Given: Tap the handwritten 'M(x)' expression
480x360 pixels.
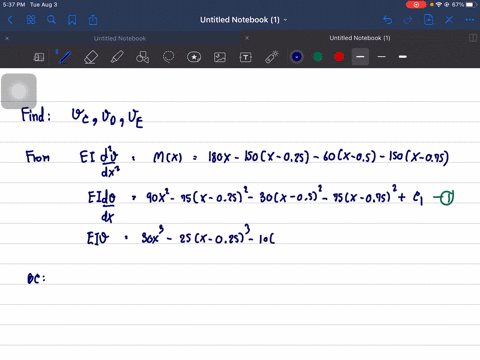Looking at the screenshot, I should 168,157.
